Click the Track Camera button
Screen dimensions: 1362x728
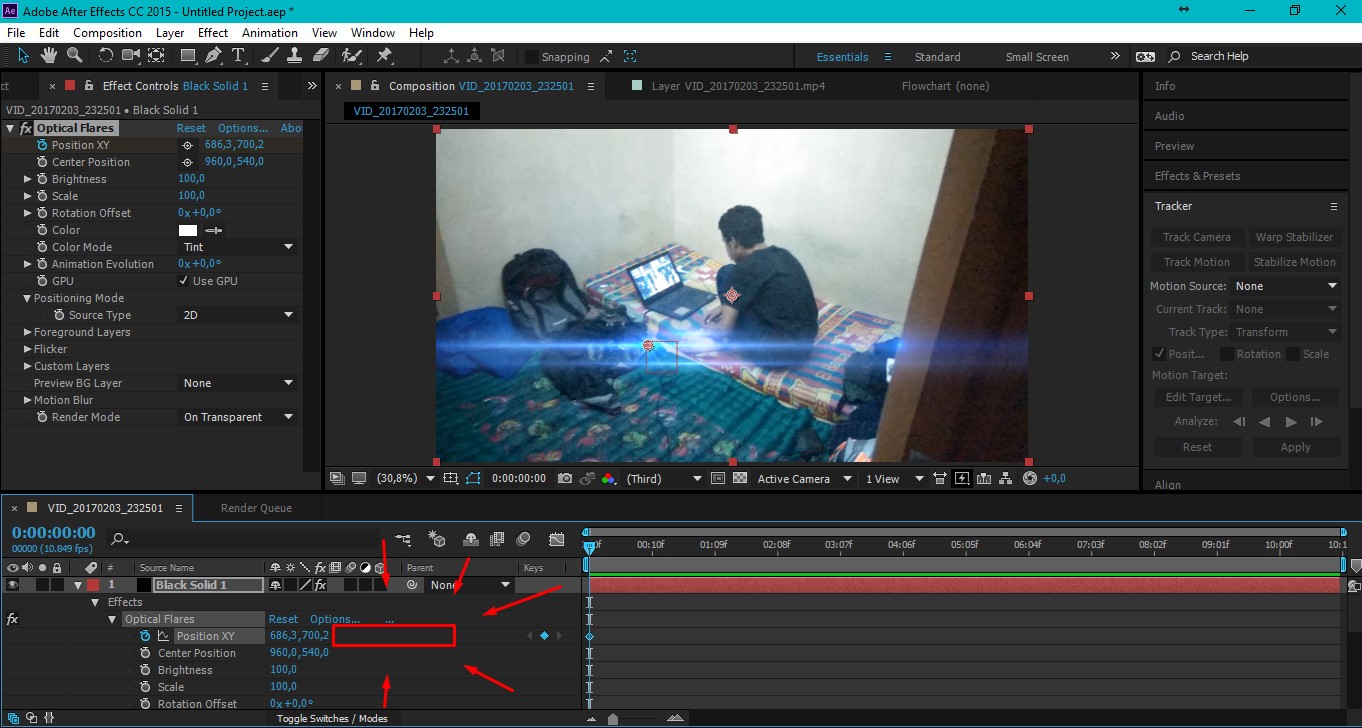click(1197, 237)
